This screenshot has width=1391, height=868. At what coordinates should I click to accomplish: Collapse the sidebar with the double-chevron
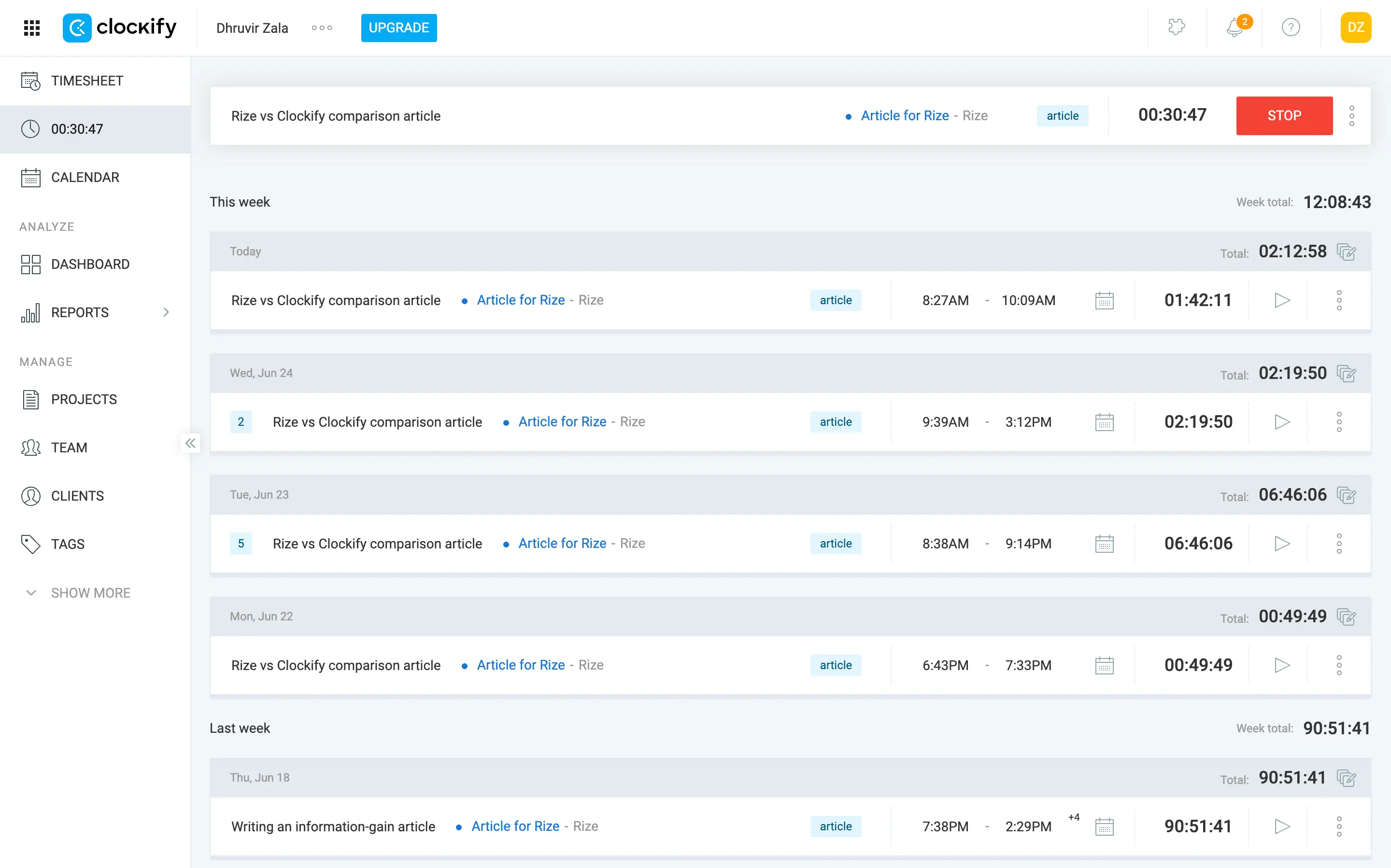pyautogui.click(x=190, y=443)
